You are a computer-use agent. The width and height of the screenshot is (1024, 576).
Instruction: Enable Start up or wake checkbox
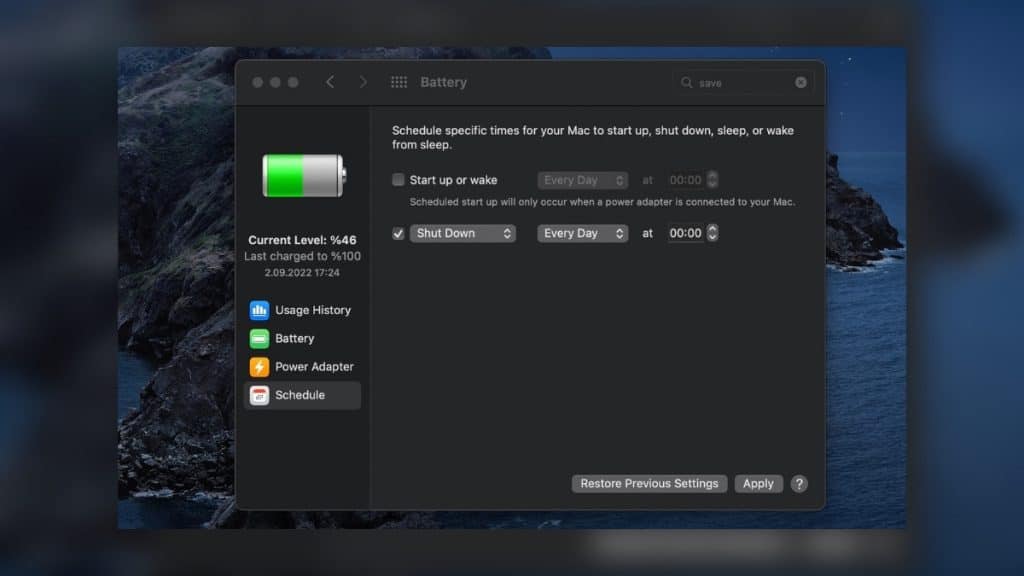[398, 180]
